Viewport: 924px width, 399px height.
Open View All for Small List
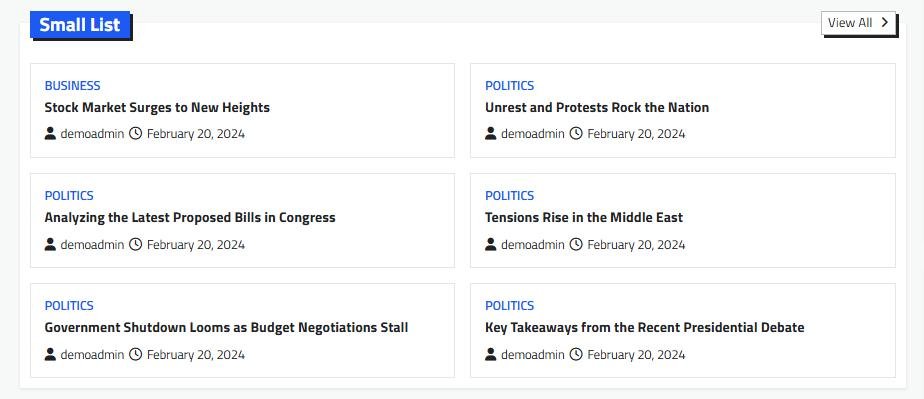(858, 23)
